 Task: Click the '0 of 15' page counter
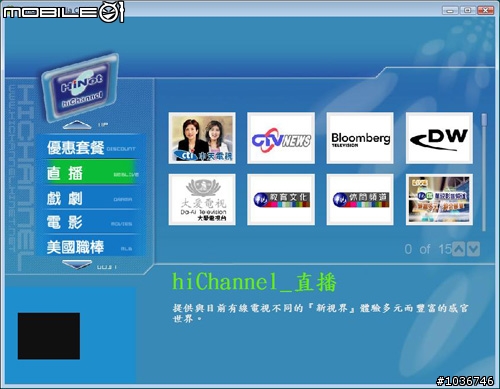click(x=428, y=249)
